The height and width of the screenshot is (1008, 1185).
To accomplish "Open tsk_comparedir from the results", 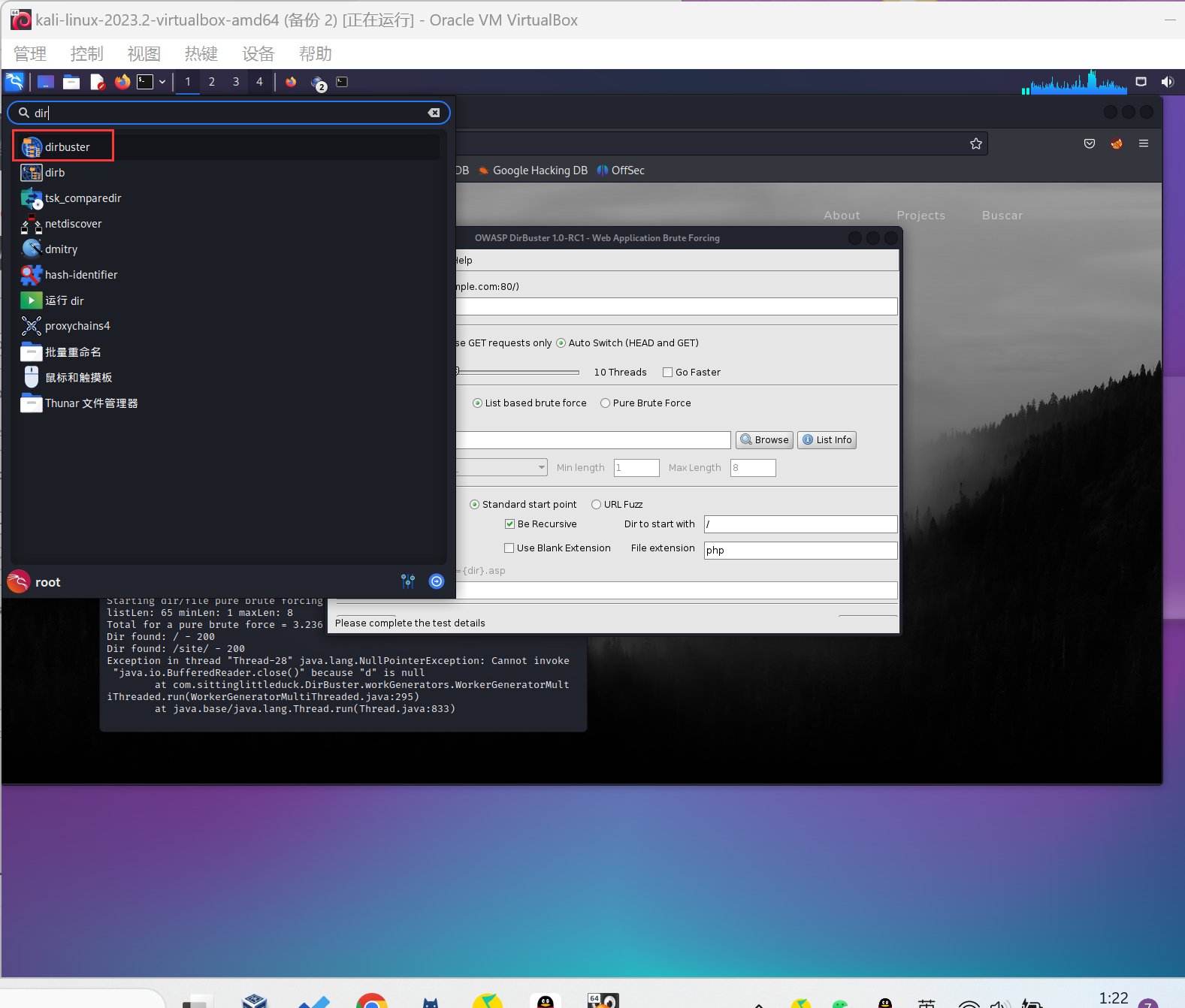I will click(x=229, y=198).
